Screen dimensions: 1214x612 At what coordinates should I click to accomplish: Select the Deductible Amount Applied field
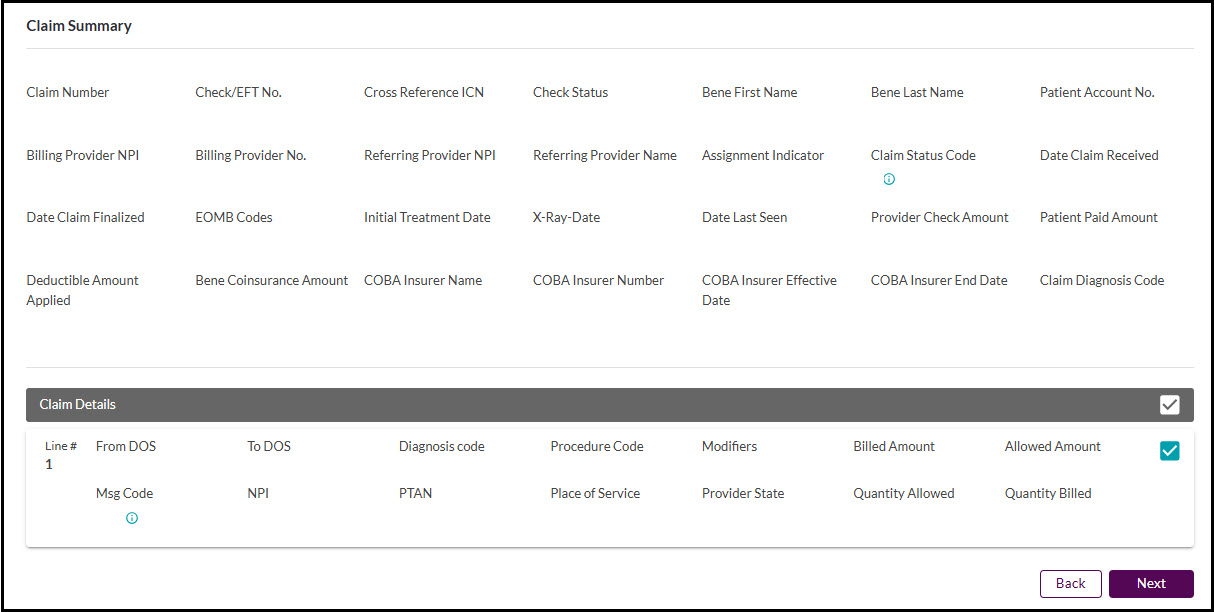[82, 290]
